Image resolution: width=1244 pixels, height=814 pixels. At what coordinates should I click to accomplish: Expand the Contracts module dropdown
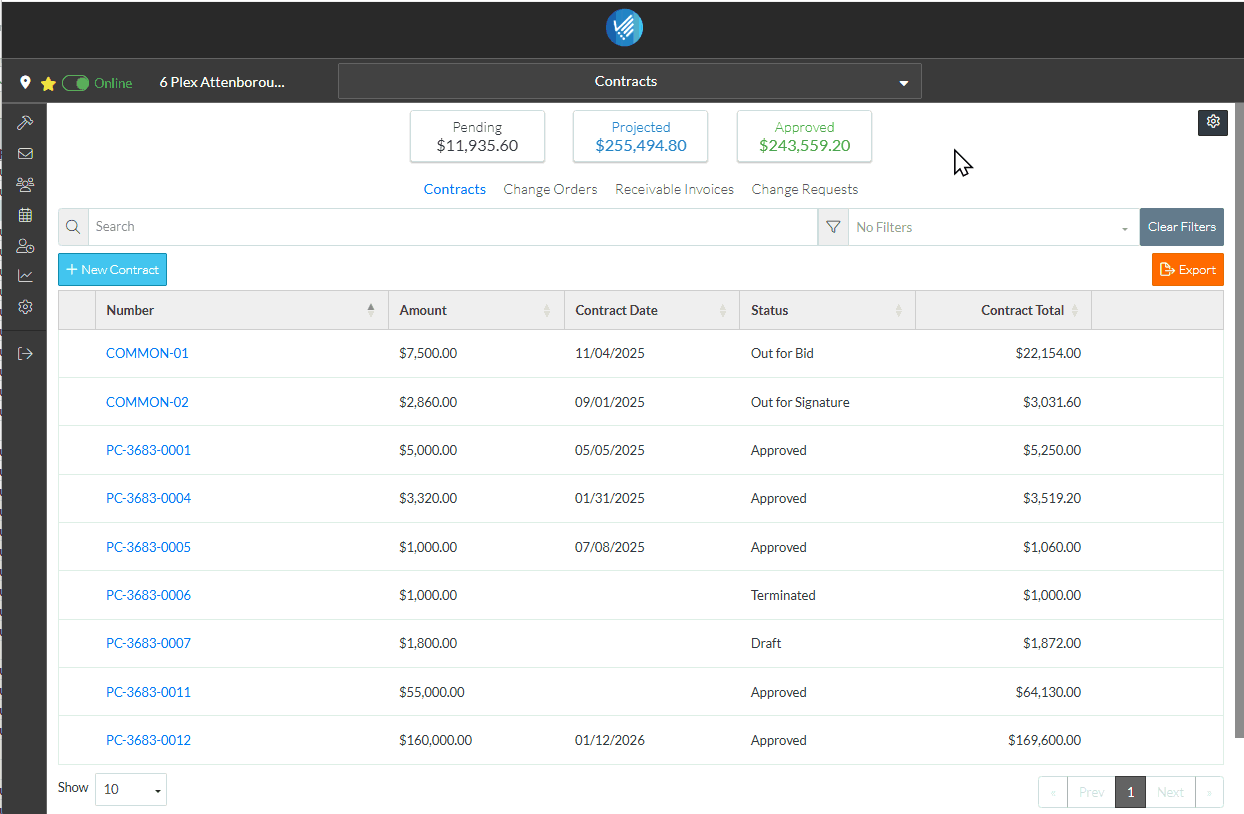[629, 82]
